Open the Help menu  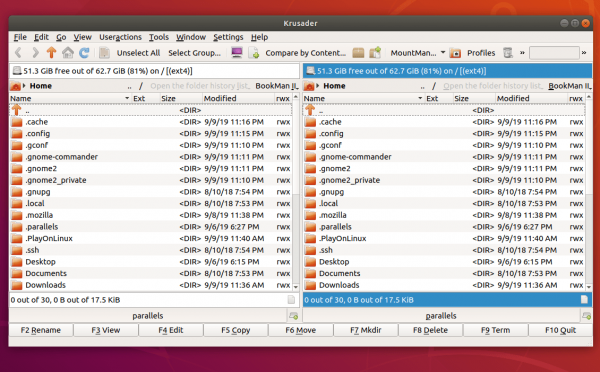pyautogui.click(x=259, y=37)
